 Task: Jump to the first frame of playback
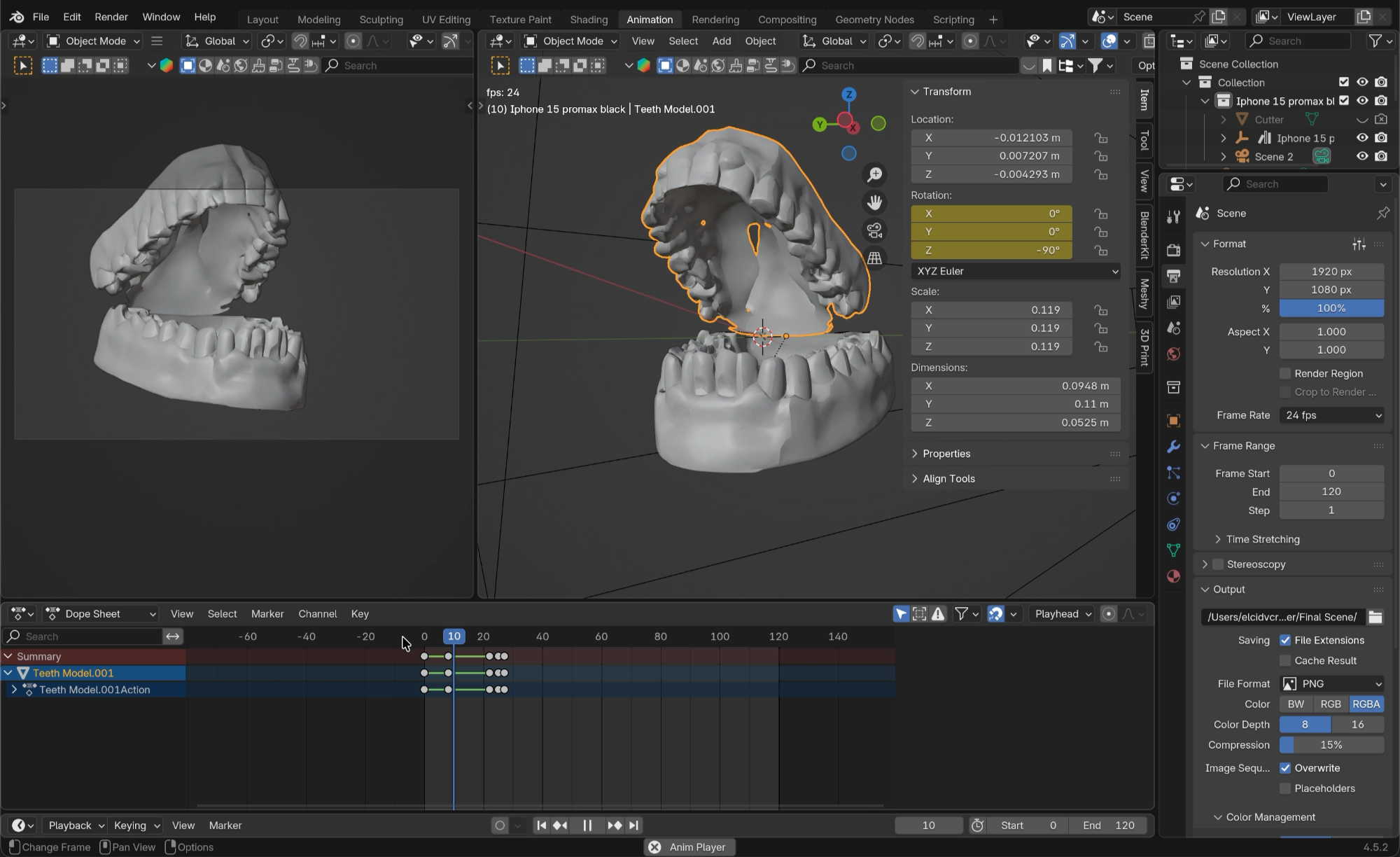coord(541,825)
